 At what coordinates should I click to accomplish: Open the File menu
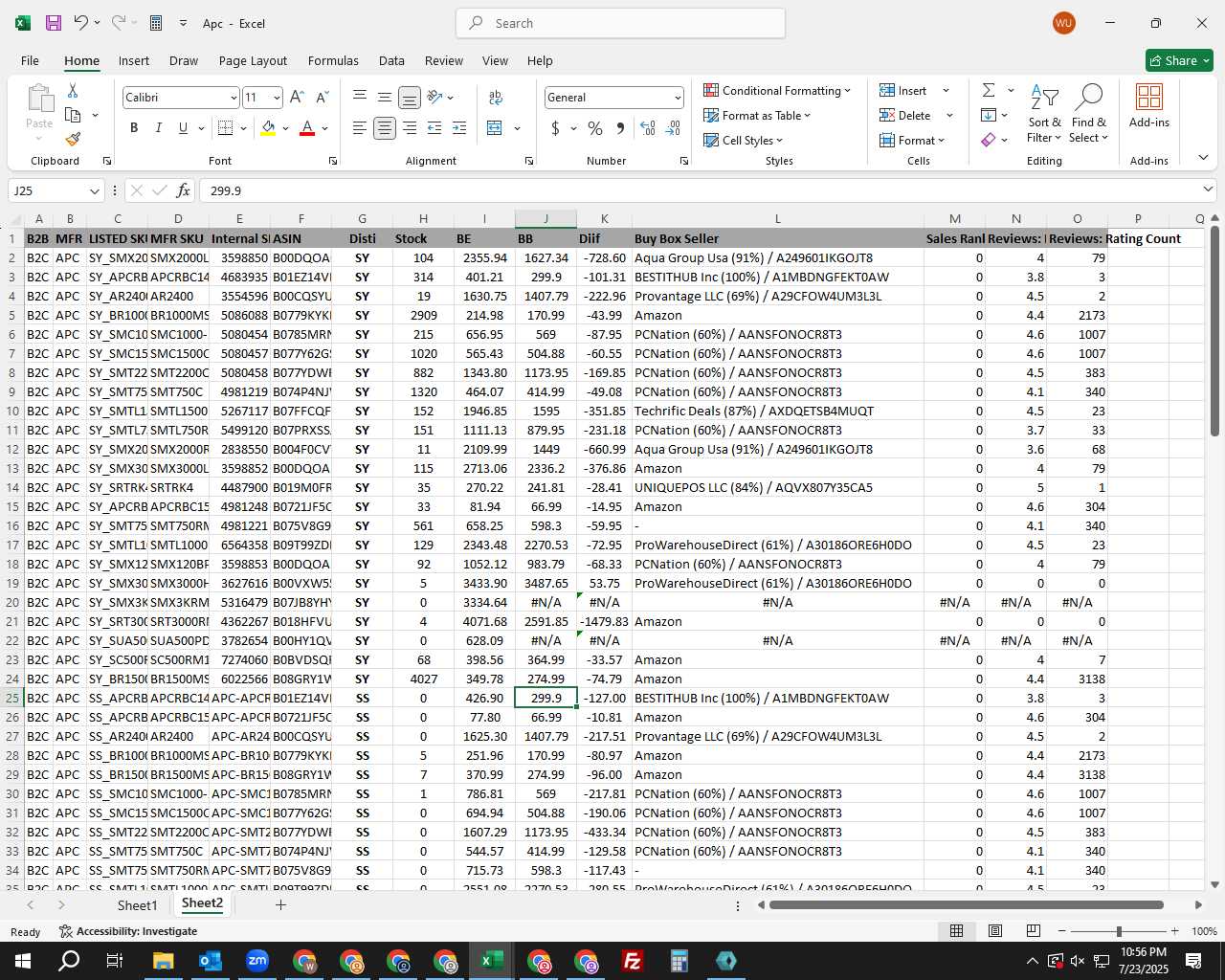coord(30,60)
